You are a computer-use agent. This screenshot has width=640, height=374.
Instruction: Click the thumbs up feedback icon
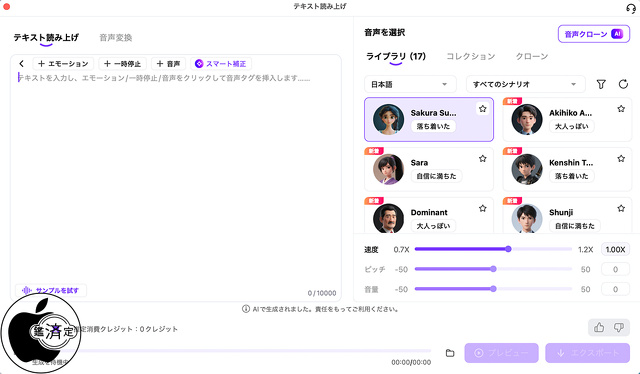[x=599, y=327]
